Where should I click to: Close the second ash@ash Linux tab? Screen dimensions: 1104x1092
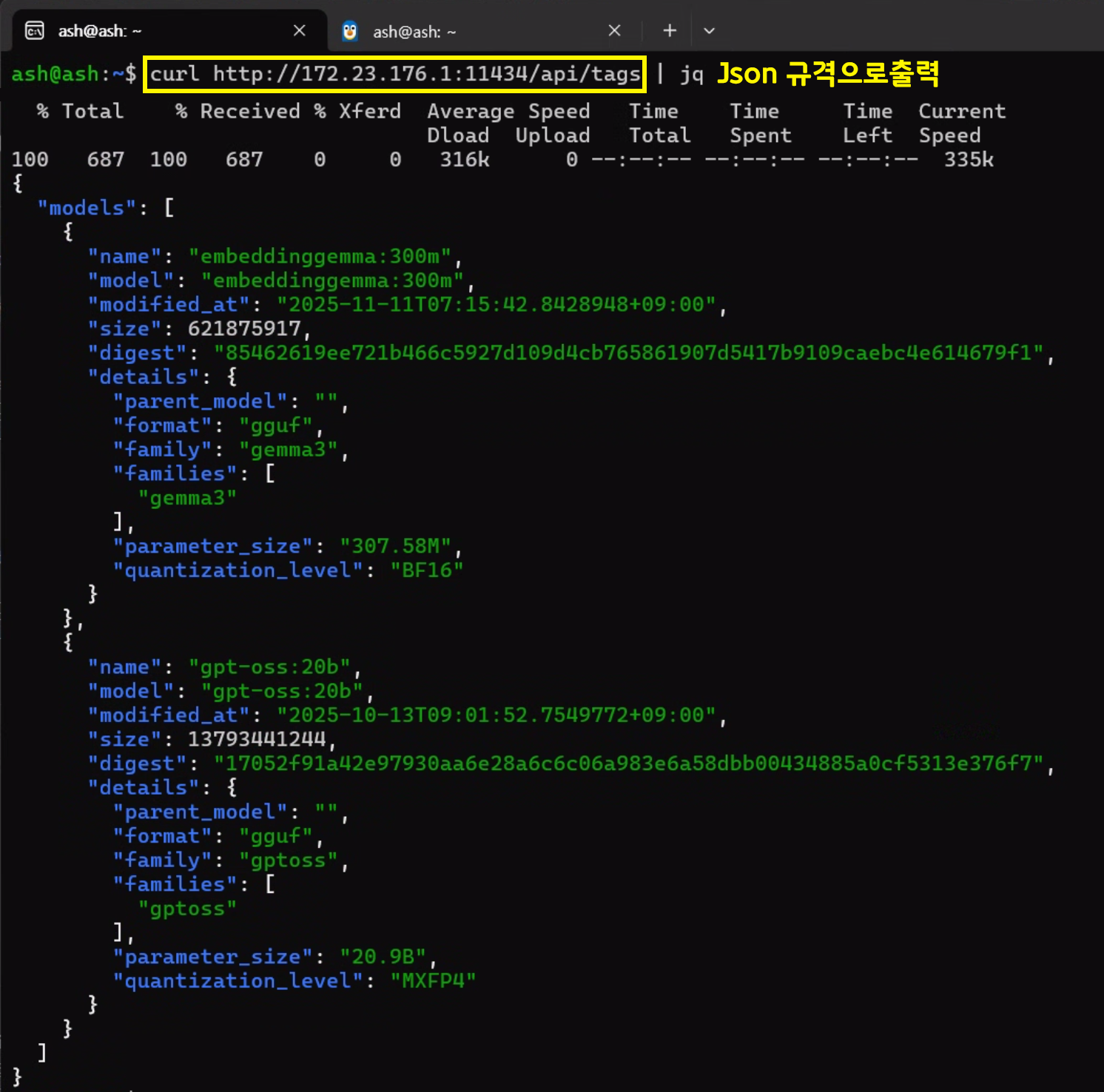click(614, 30)
